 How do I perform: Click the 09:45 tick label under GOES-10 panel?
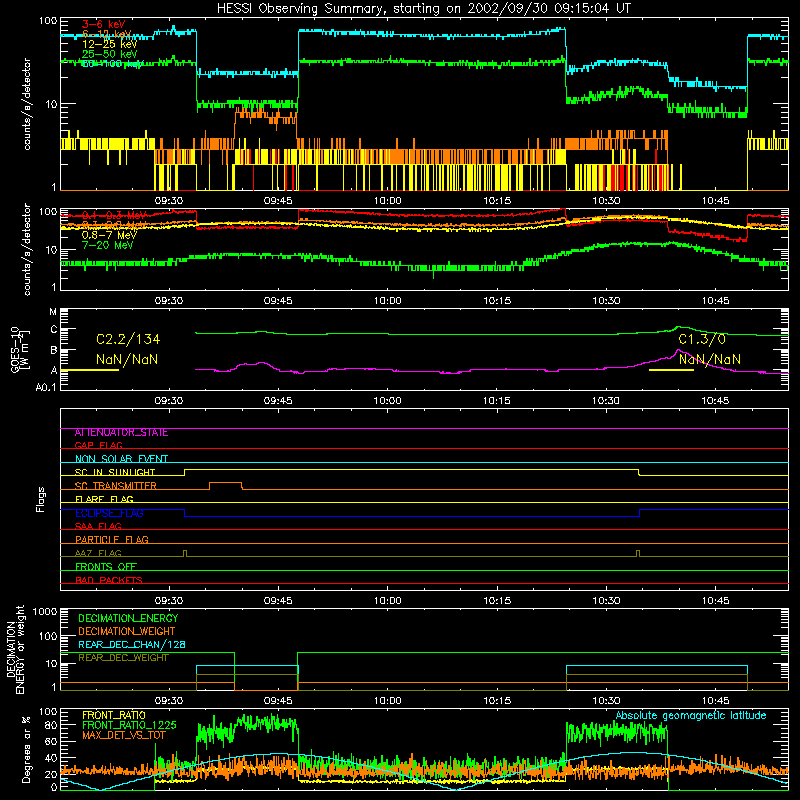point(278,401)
